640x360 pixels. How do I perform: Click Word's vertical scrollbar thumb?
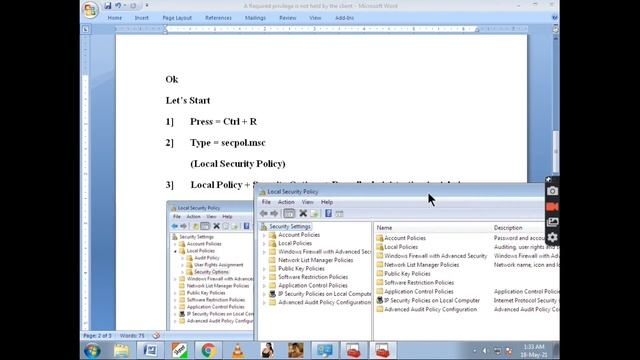556,152
